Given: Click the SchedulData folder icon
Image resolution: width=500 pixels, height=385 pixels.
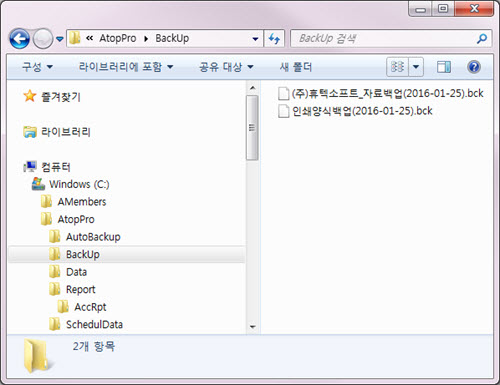Looking at the screenshot, I should pos(55,324).
